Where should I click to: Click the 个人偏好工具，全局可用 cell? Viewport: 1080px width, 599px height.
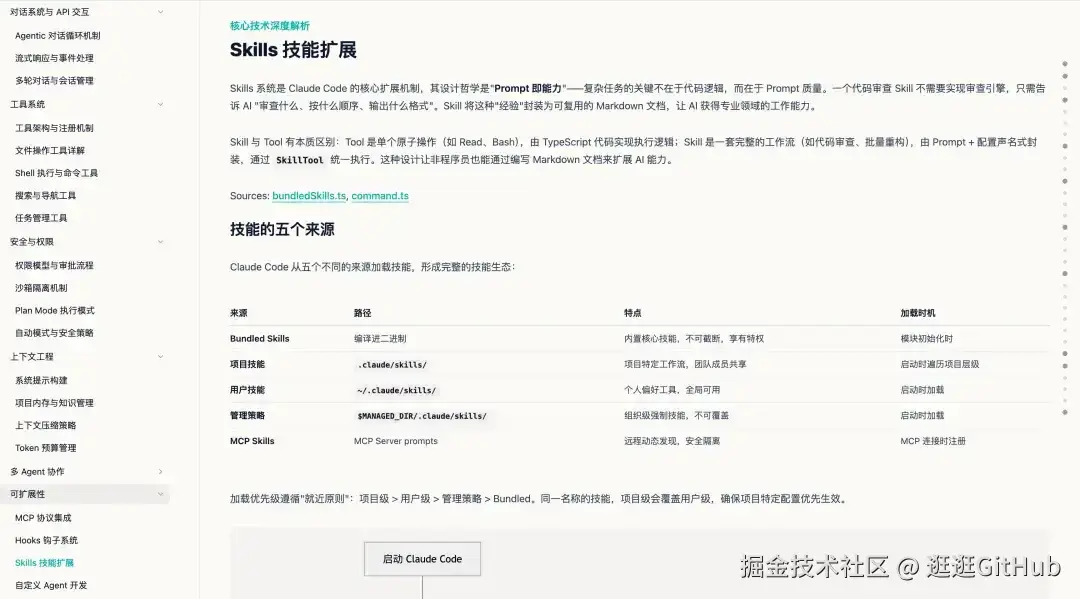(x=672, y=390)
